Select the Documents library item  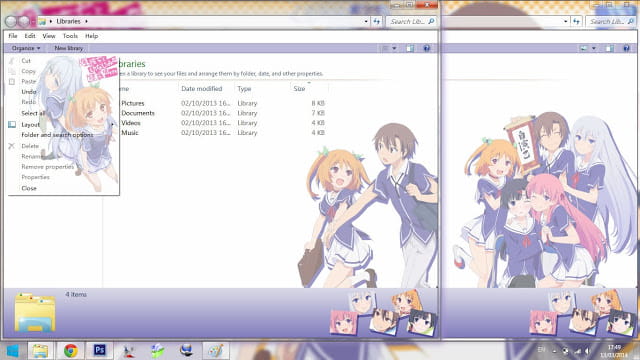(x=138, y=113)
